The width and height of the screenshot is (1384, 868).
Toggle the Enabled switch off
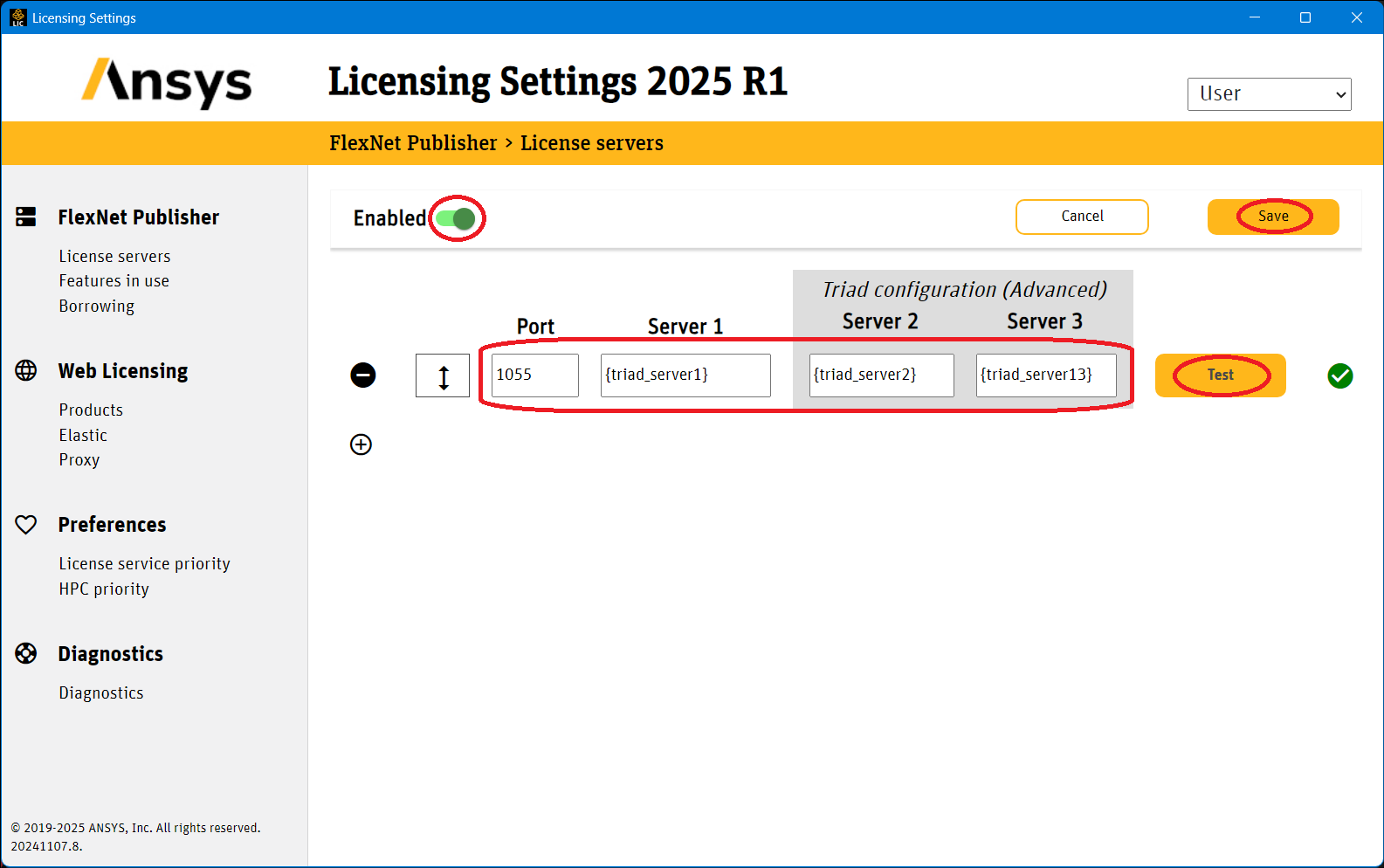456,218
